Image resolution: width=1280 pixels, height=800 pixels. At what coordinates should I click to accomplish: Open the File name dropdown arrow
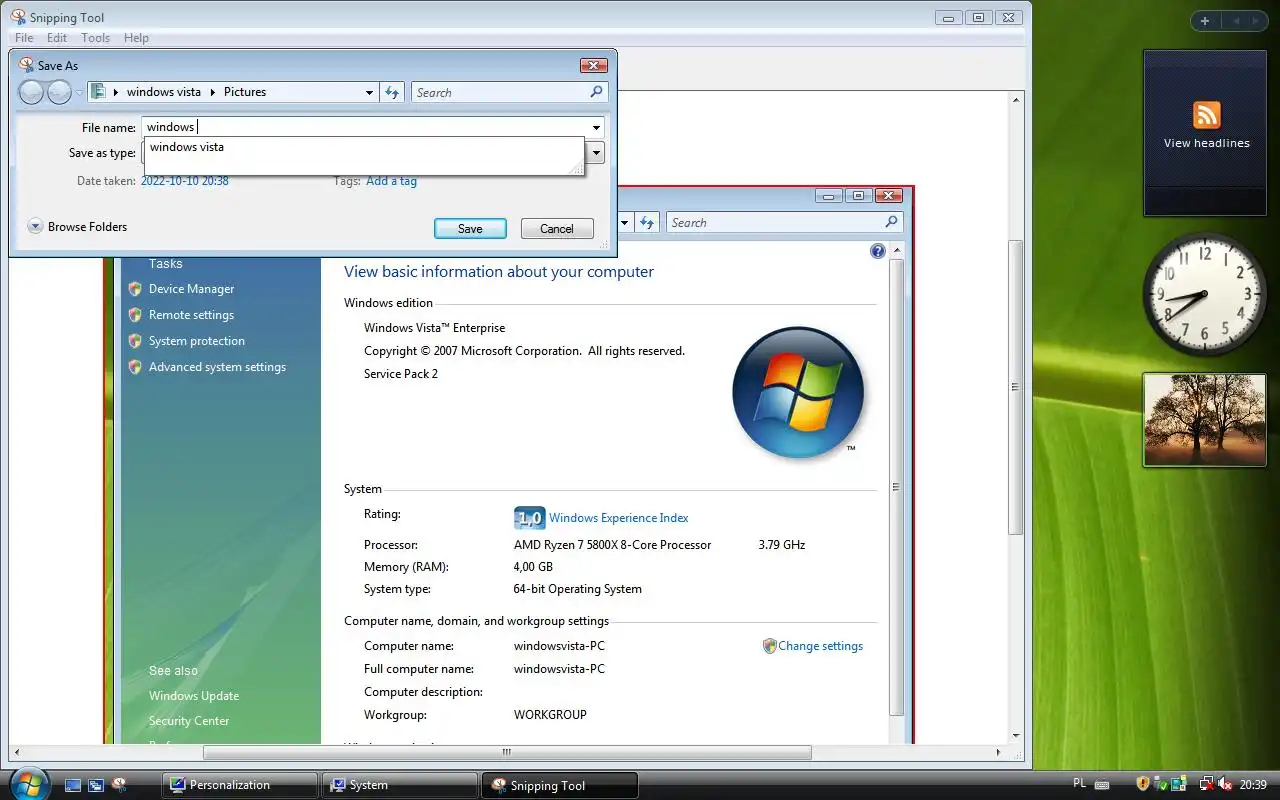(x=597, y=128)
